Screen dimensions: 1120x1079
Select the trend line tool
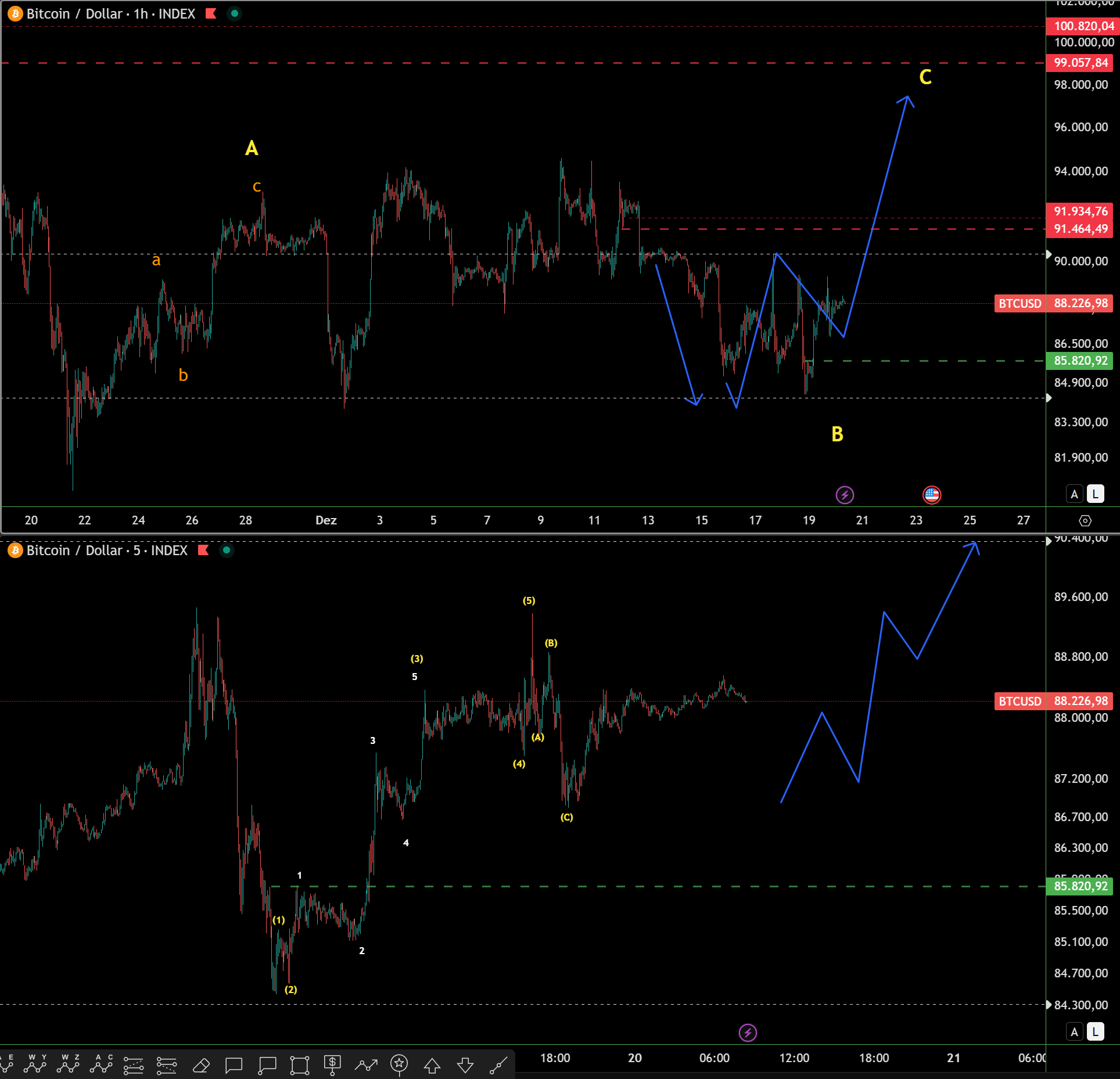tap(498, 1065)
